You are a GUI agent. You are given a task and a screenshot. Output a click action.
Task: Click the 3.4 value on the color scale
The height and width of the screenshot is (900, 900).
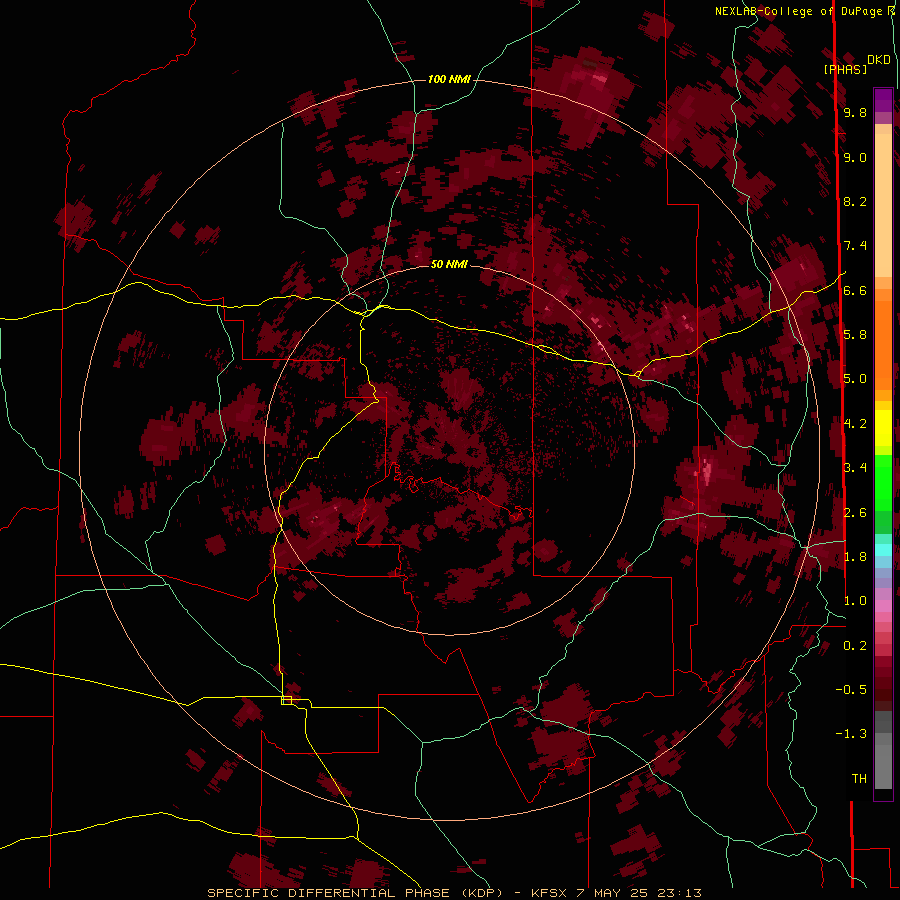pos(855,468)
